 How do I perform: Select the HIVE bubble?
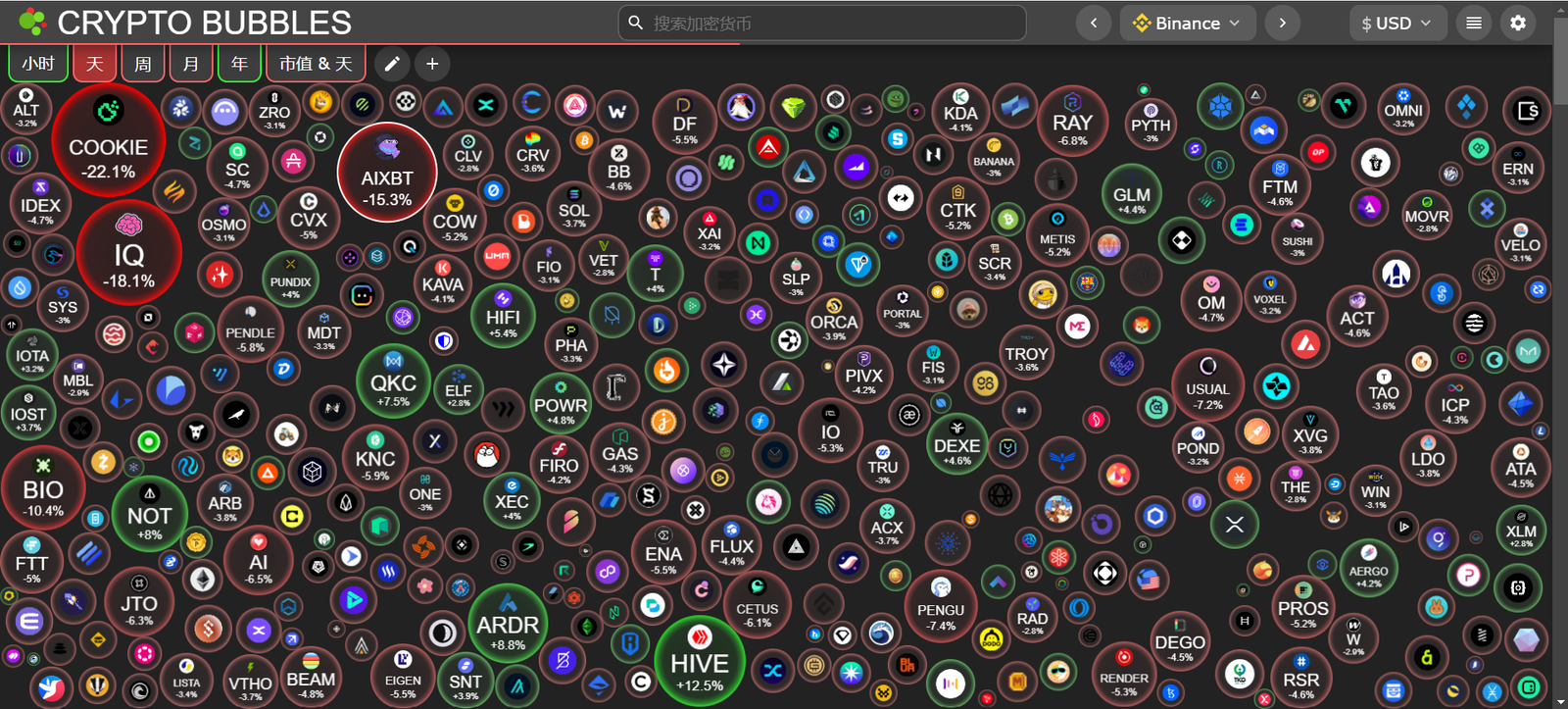[700, 663]
